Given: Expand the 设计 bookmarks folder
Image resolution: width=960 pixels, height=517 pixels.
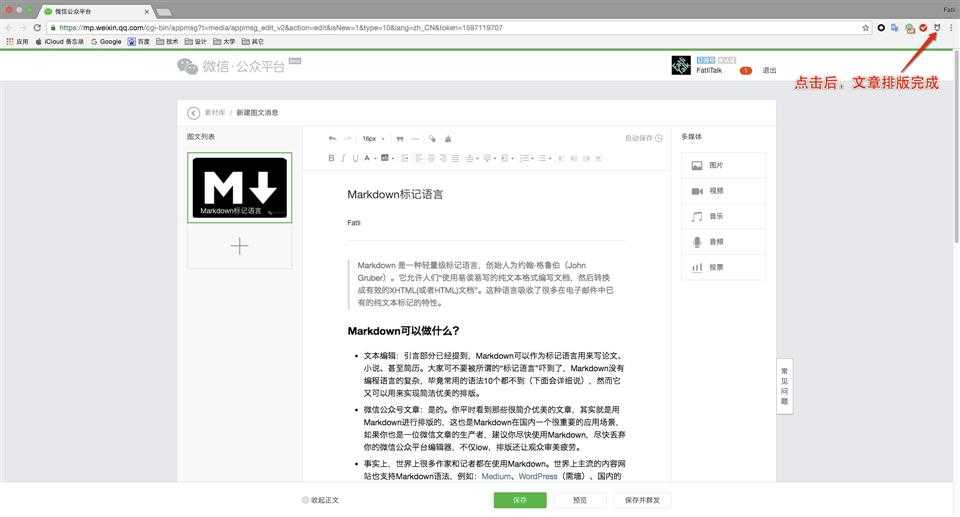Looking at the screenshot, I should 196,42.
